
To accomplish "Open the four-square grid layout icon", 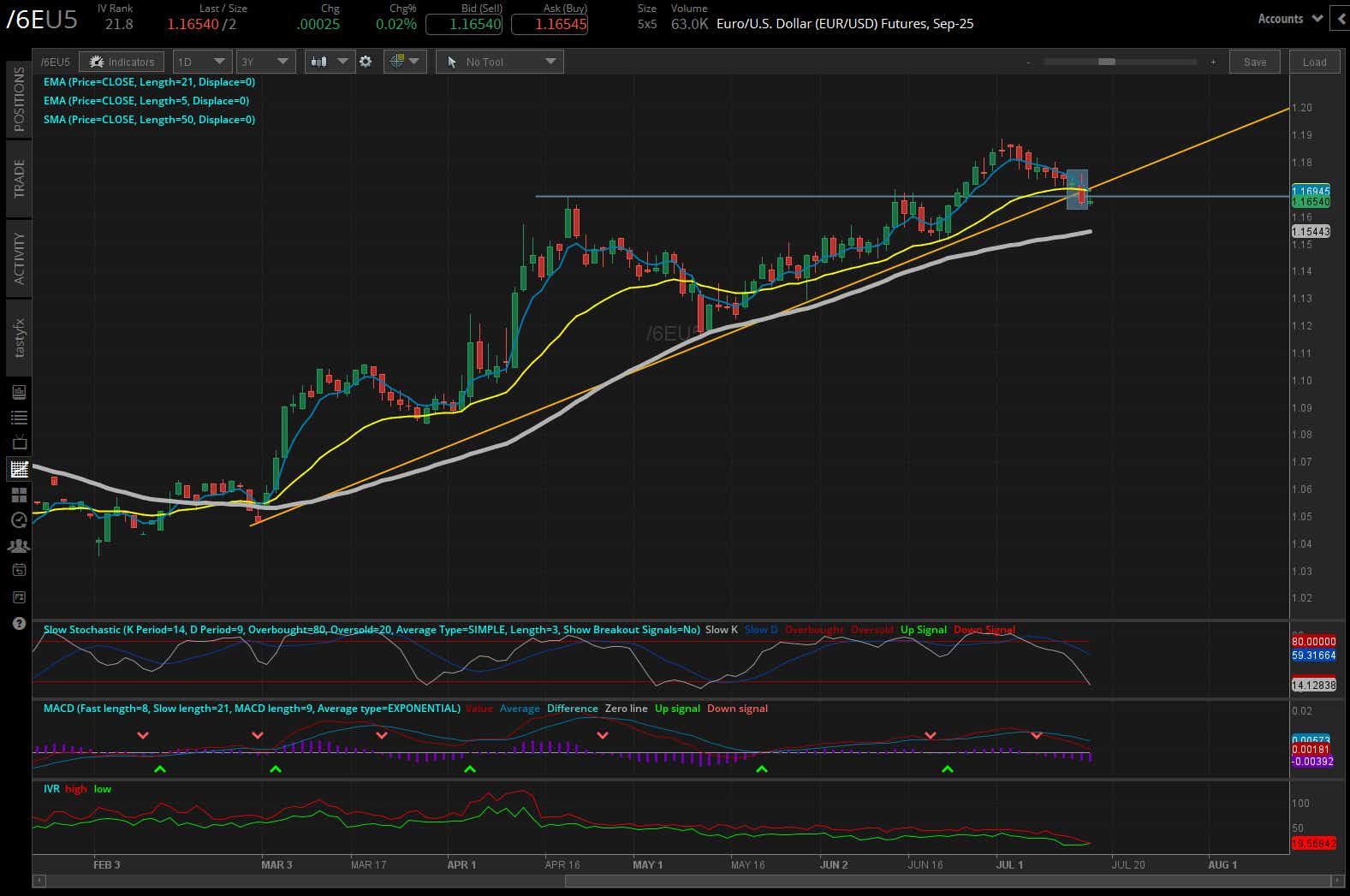I will point(19,495).
